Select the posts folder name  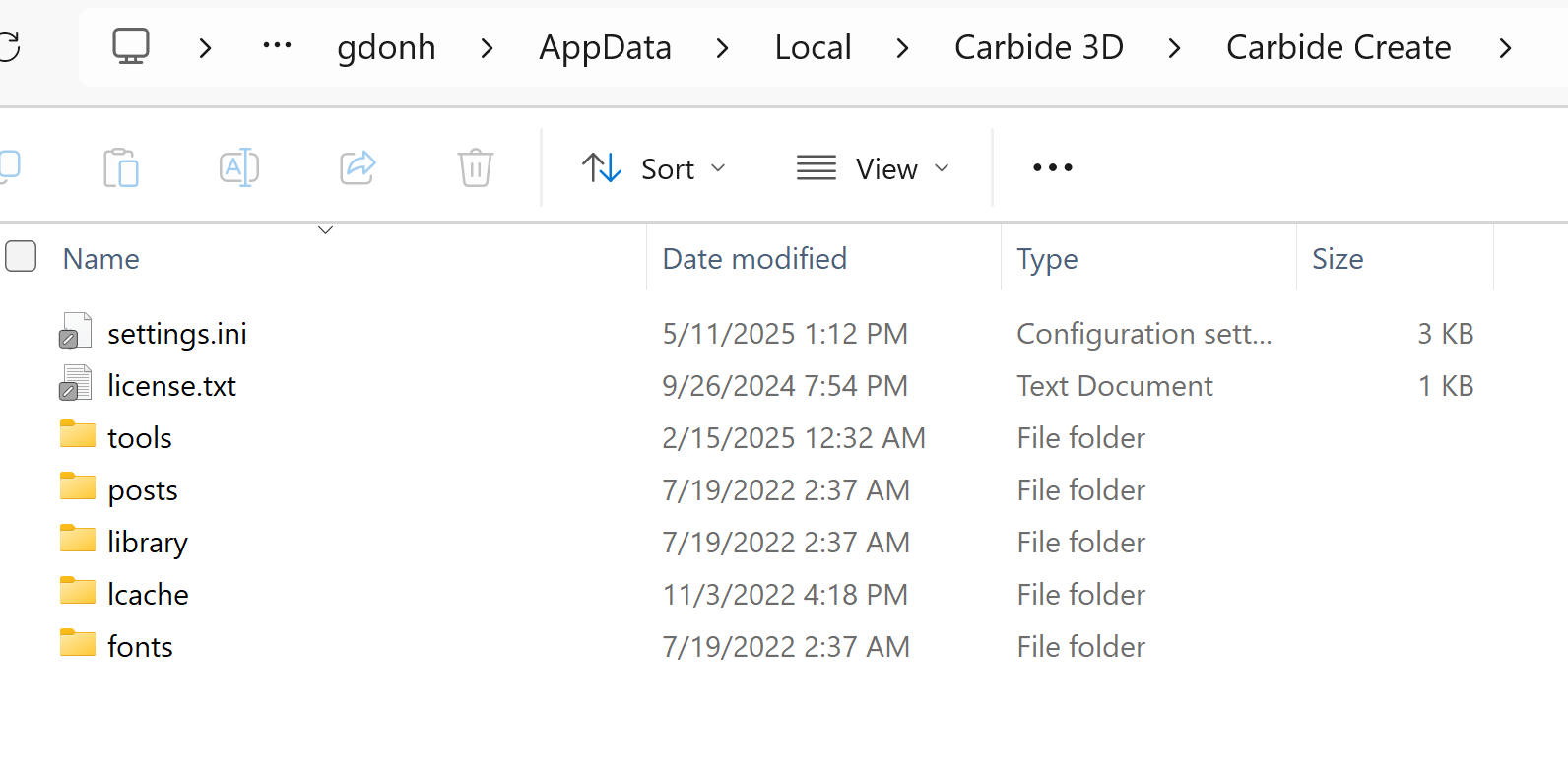tap(143, 490)
